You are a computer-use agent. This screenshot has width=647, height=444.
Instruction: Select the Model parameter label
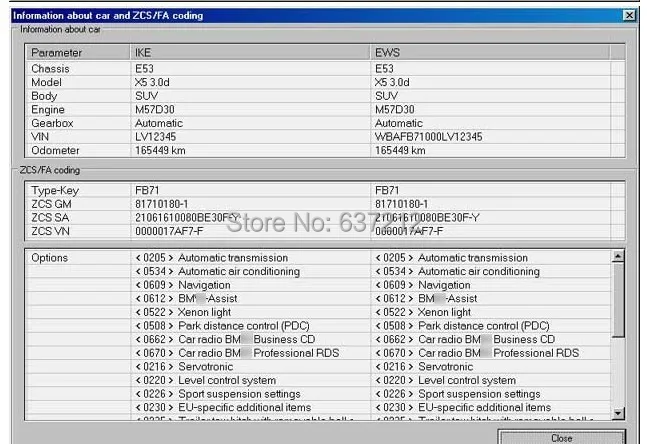click(47, 82)
